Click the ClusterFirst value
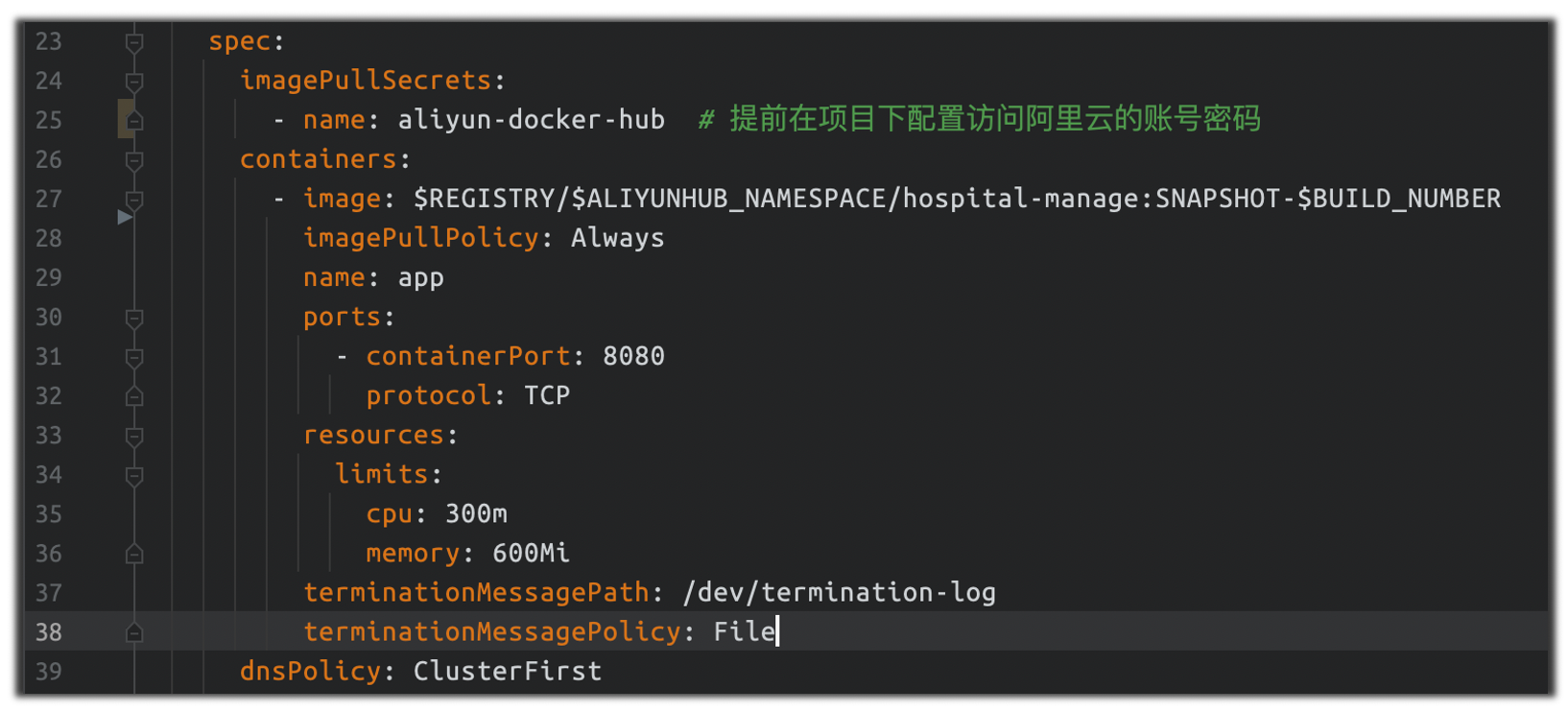The image size is (1568, 712). 507,672
